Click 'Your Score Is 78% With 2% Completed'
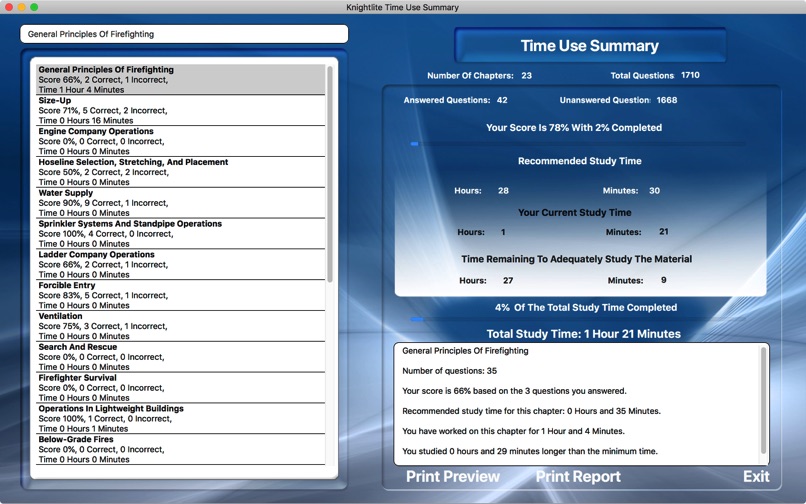Screen dimensions: 806x504 coord(574,128)
